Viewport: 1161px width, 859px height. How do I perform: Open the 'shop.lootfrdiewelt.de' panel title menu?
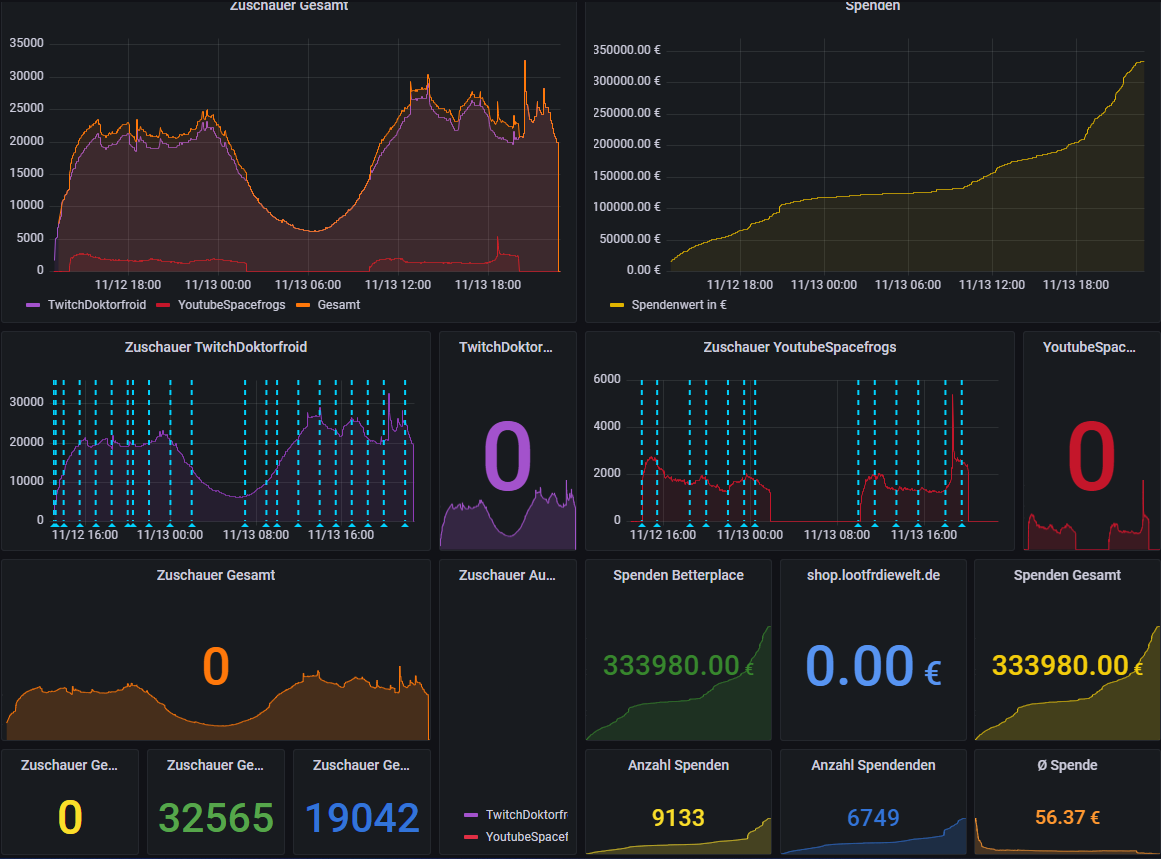[x=874, y=575]
